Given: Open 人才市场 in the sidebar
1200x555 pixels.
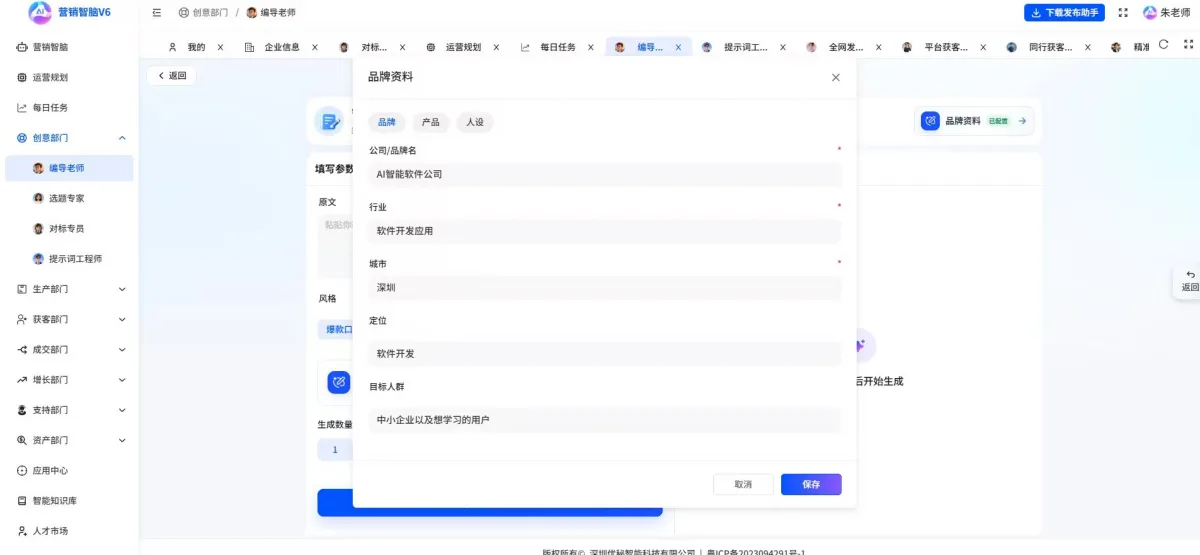Looking at the screenshot, I should [69, 531].
